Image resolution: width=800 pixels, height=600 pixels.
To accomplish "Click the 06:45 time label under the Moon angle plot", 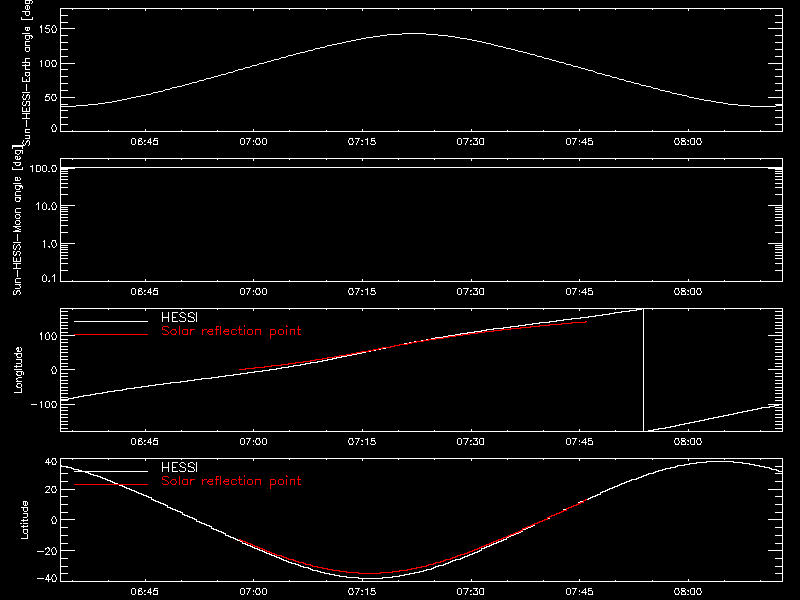I will 144,292.
